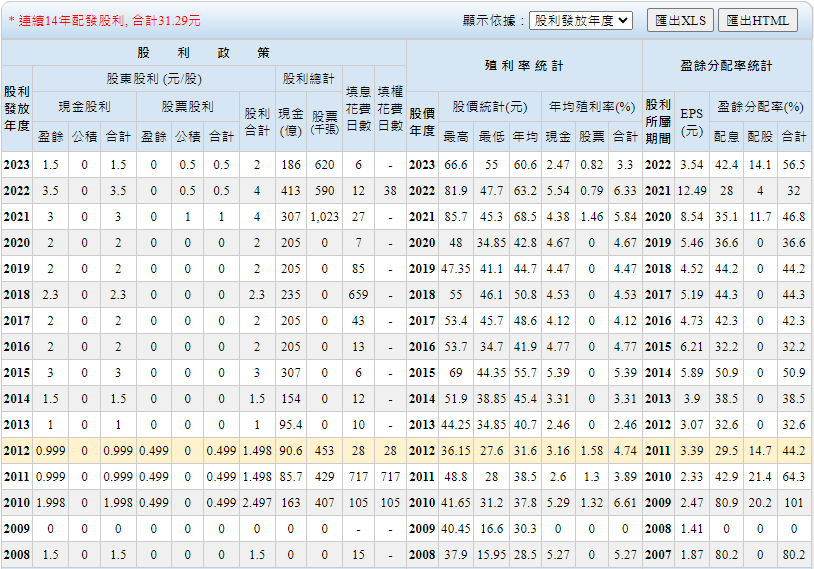Click the 盈餘分配率(%) column header
The width and height of the screenshot is (814, 569).
click(760, 106)
